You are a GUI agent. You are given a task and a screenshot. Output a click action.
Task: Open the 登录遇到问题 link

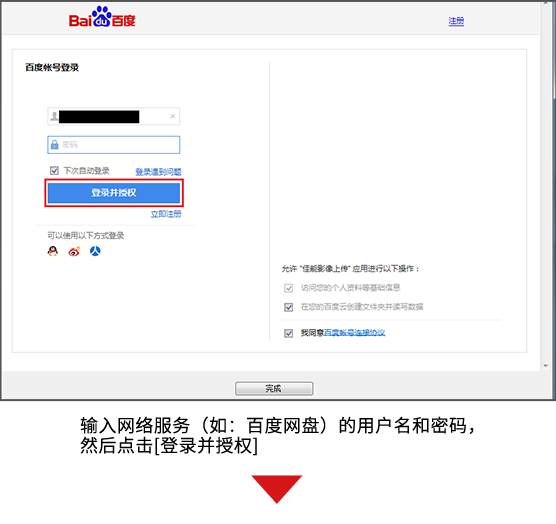click(x=159, y=172)
